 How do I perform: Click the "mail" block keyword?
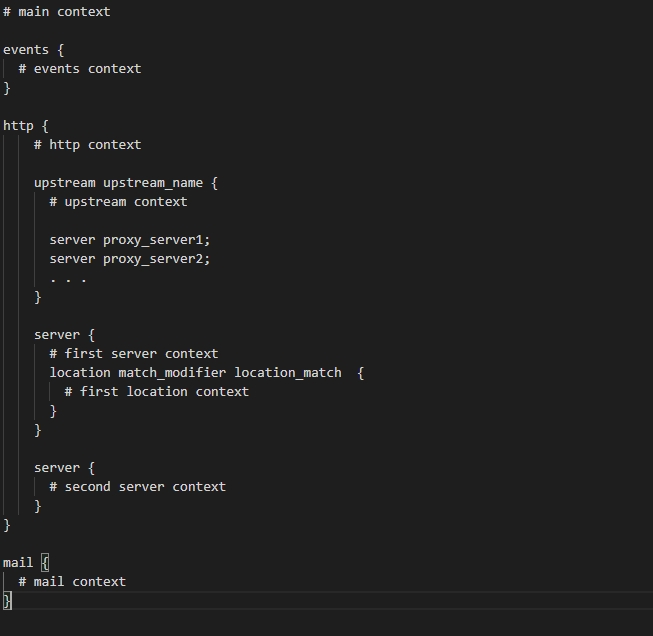[x=18, y=563]
